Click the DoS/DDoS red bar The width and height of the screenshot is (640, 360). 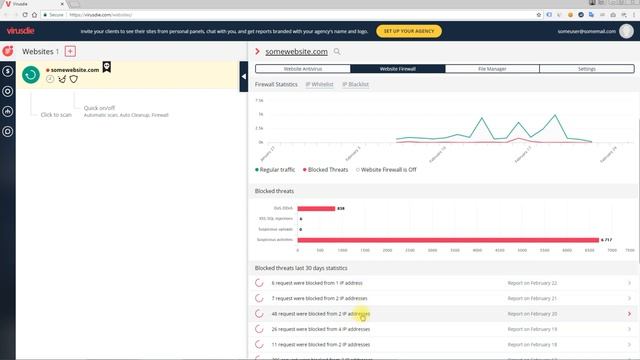(316, 209)
